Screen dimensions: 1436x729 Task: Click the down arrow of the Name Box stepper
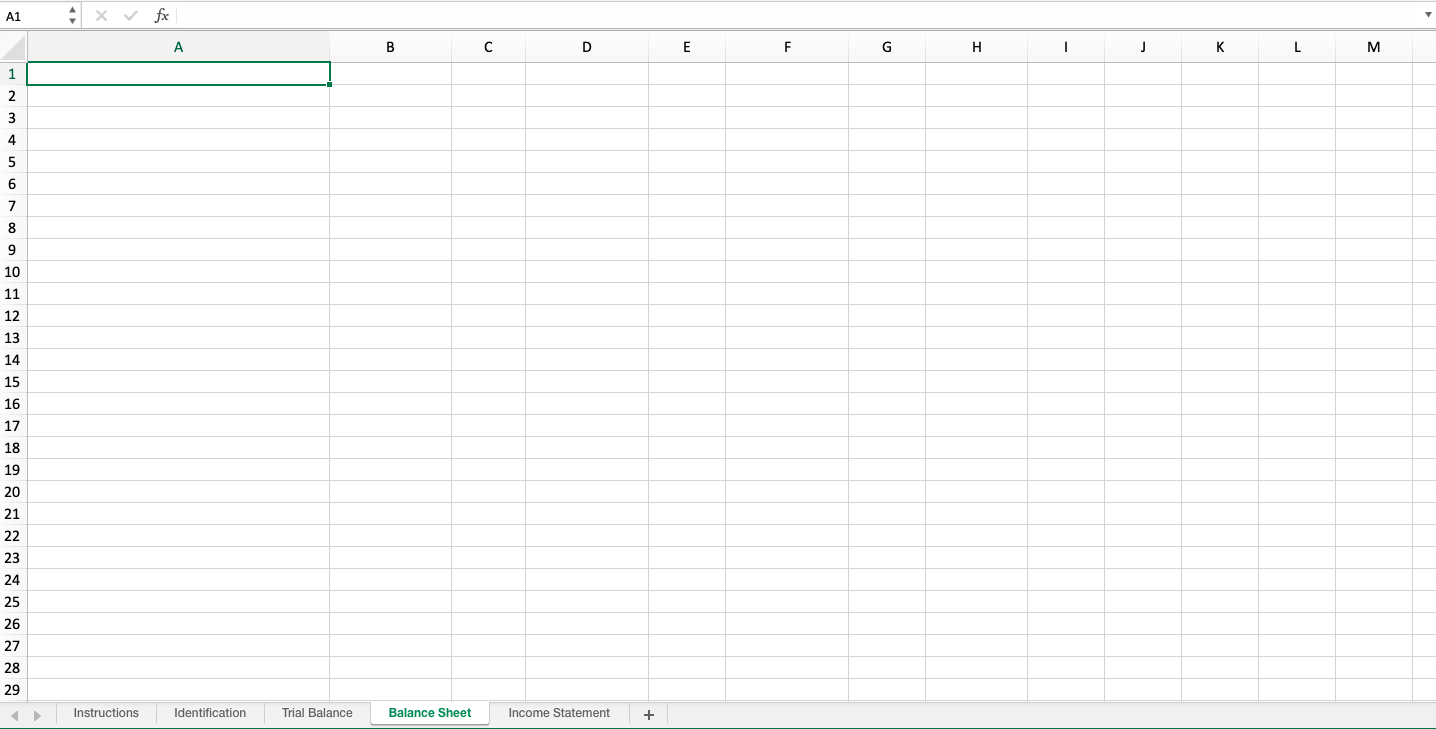[x=71, y=20]
